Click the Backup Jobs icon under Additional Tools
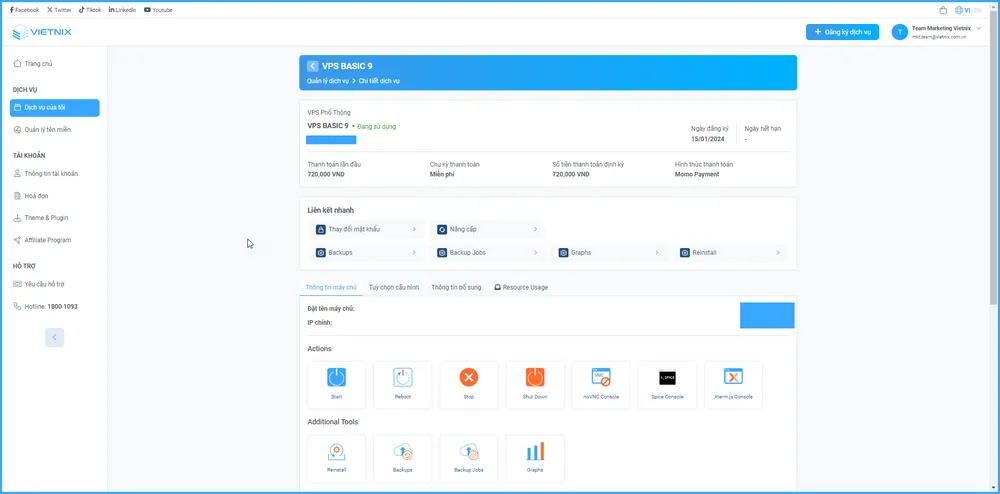 [469, 452]
